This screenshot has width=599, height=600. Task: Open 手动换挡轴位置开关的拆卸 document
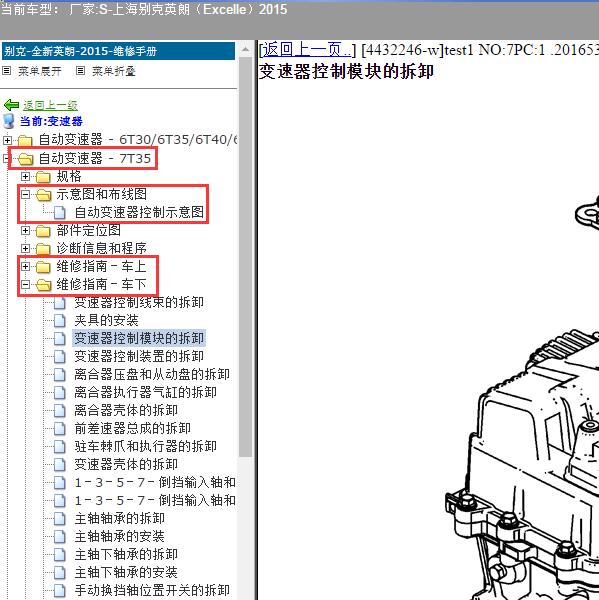pyautogui.click(x=152, y=590)
